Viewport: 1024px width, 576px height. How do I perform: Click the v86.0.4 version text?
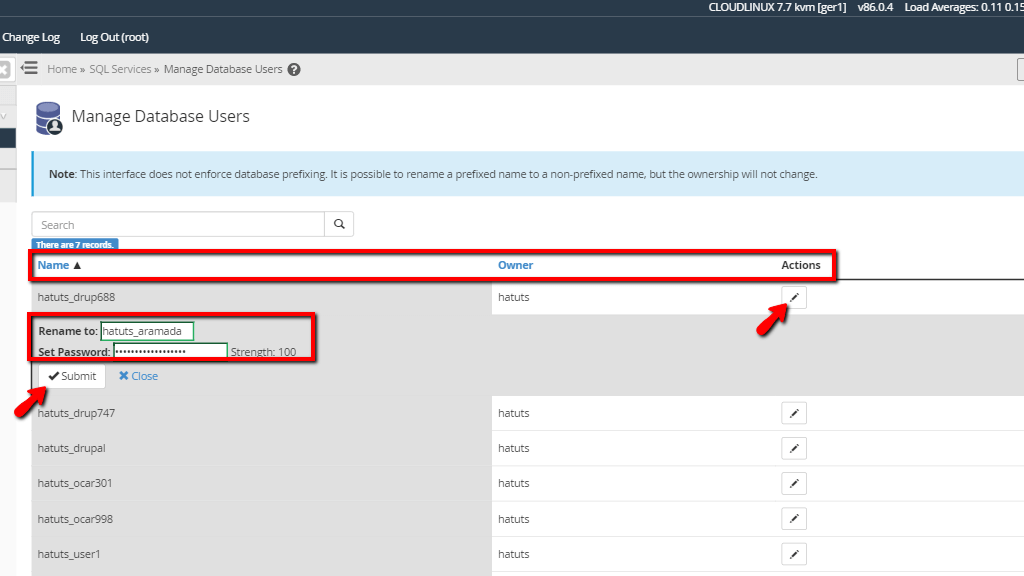pos(875,7)
